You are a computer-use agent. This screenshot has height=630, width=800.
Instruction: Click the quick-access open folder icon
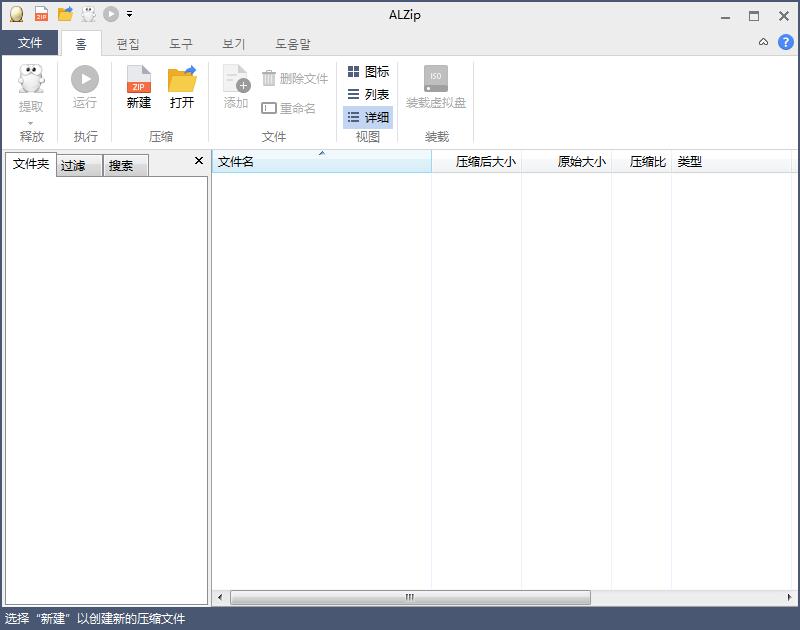pos(65,14)
